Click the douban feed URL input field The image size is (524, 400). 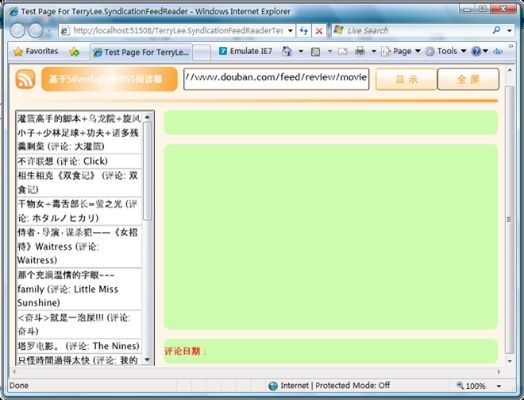point(276,79)
